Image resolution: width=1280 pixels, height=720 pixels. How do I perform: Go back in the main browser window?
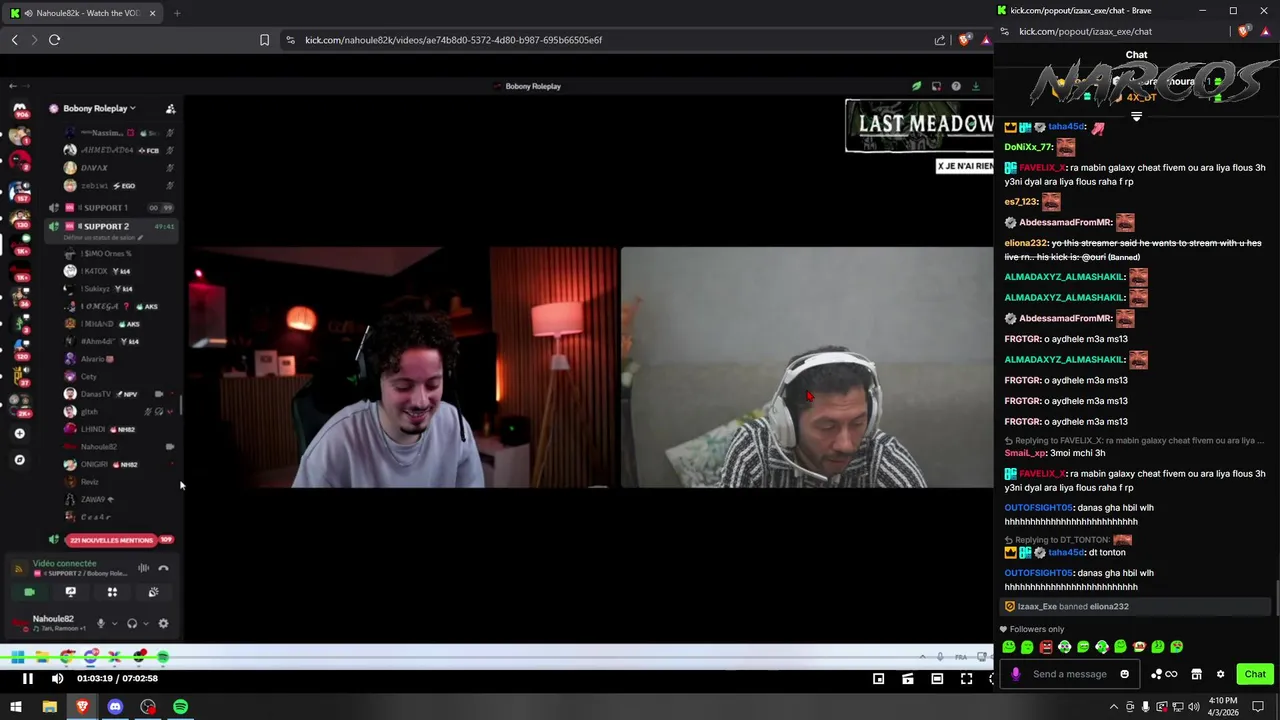[x=14, y=40]
